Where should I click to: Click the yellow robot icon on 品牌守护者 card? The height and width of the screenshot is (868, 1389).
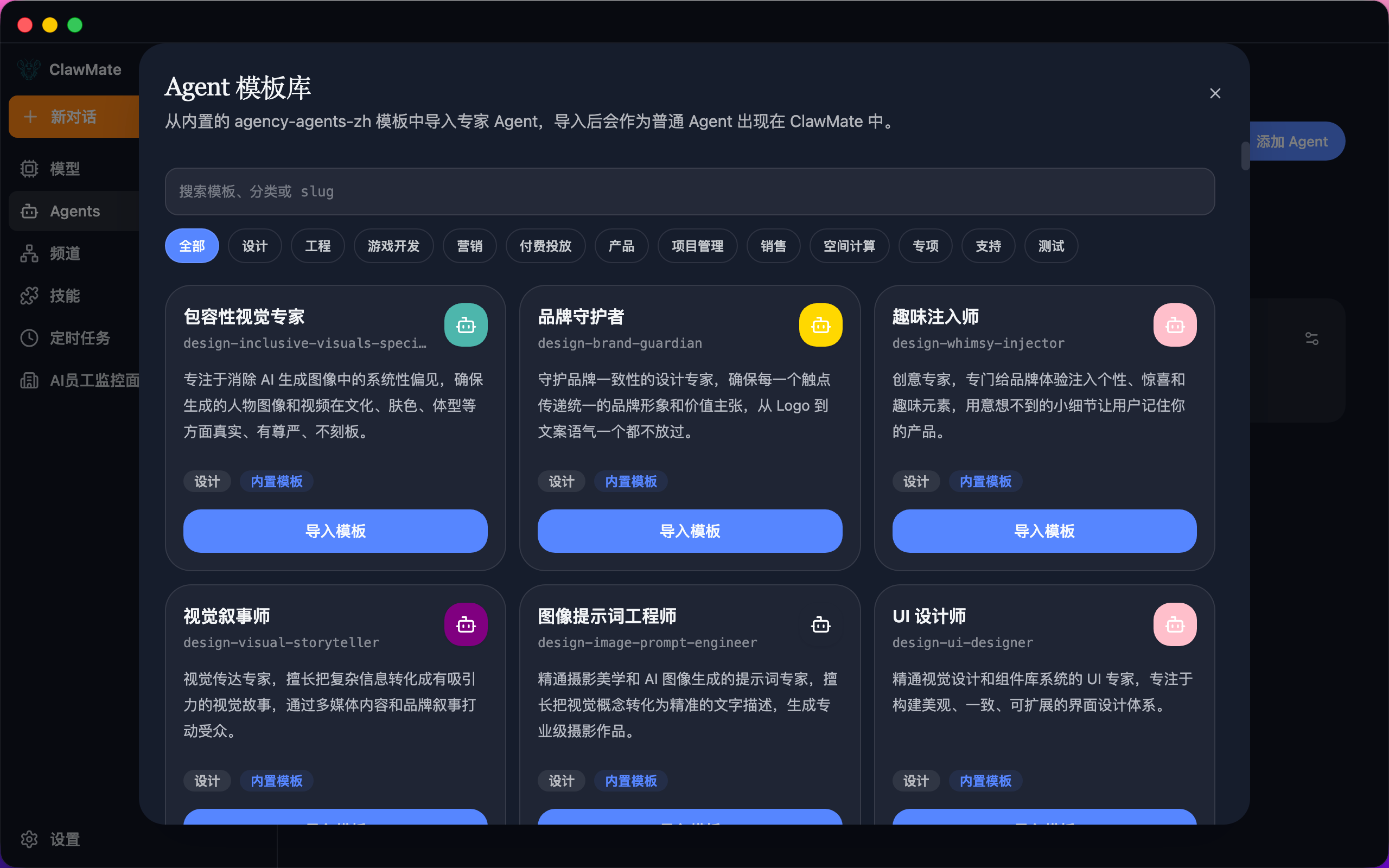(820, 325)
